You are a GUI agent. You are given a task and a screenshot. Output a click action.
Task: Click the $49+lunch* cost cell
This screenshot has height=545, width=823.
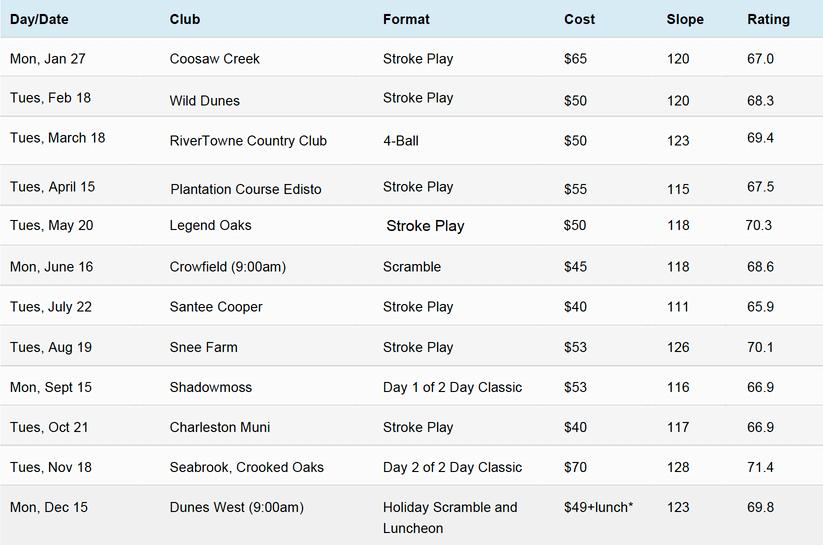coord(598,507)
